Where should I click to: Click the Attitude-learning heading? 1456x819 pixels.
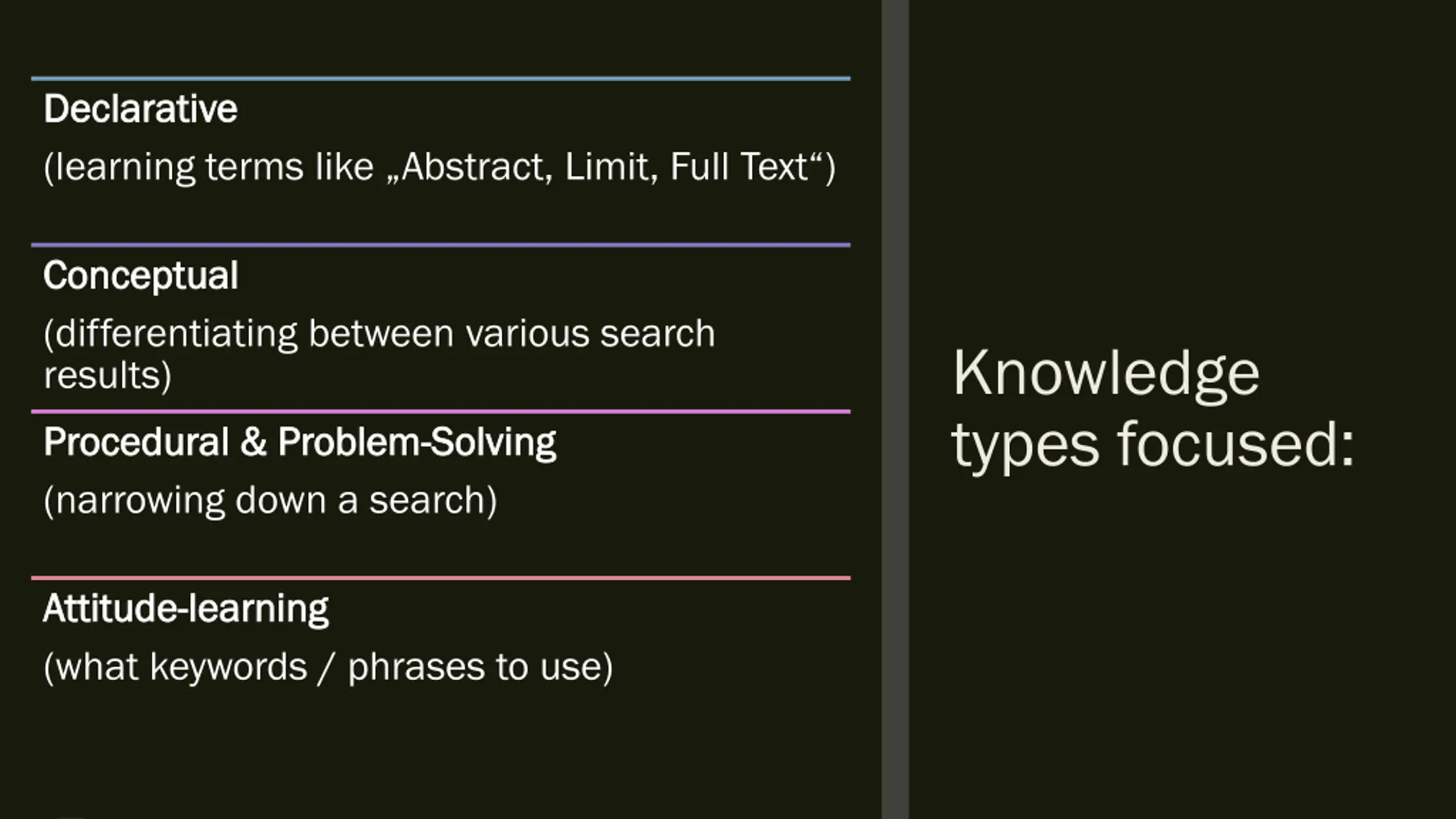186,609
